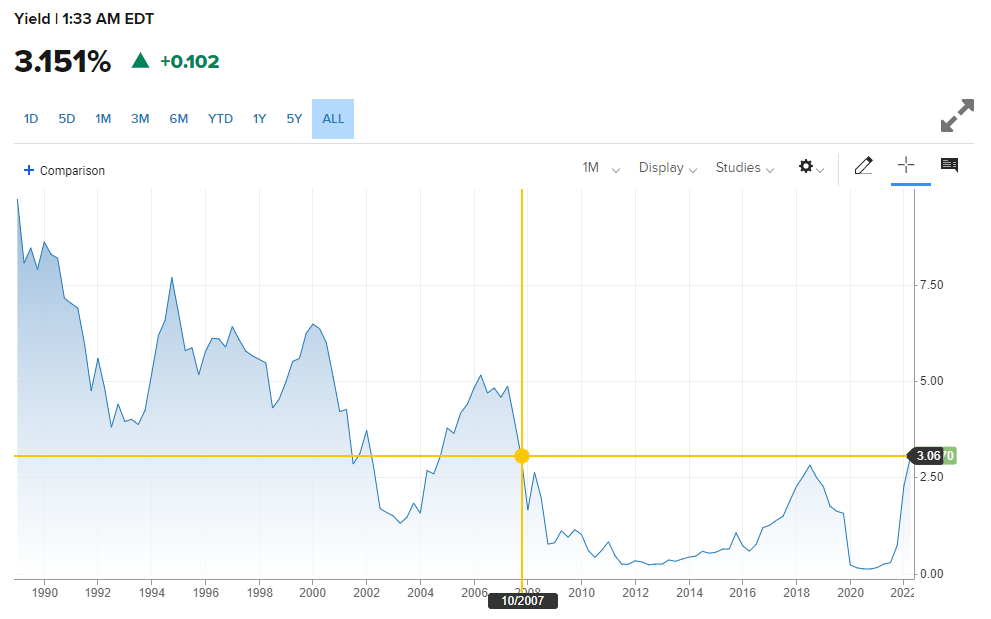Switch to the 6M tab
Image resolution: width=991 pixels, height=619 pixels.
point(178,118)
